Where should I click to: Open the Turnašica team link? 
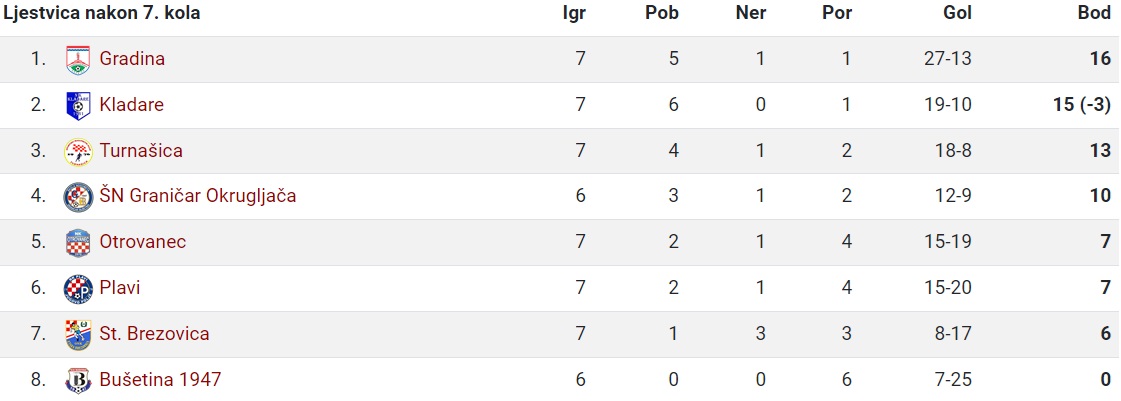pyautogui.click(x=141, y=150)
